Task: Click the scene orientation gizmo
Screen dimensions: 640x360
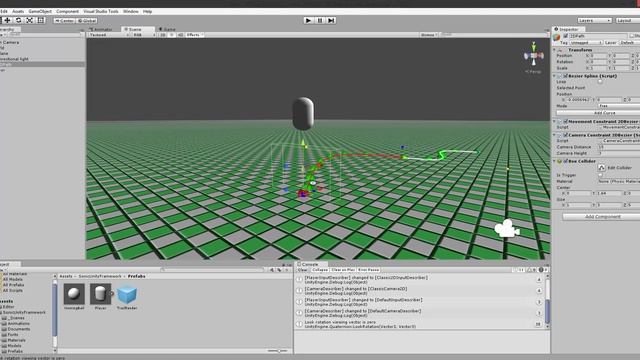Action: (x=533, y=55)
